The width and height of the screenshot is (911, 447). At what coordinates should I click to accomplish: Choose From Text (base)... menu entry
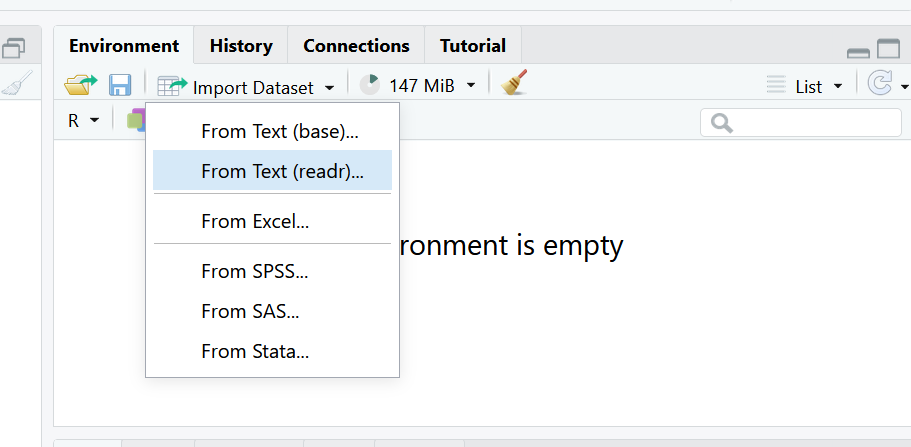[279, 131]
